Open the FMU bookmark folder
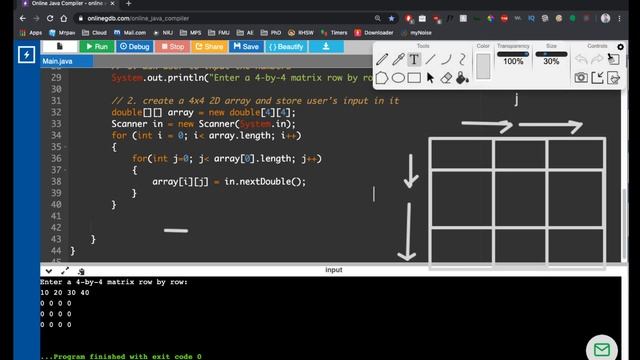640x360 pixels. [219, 33]
